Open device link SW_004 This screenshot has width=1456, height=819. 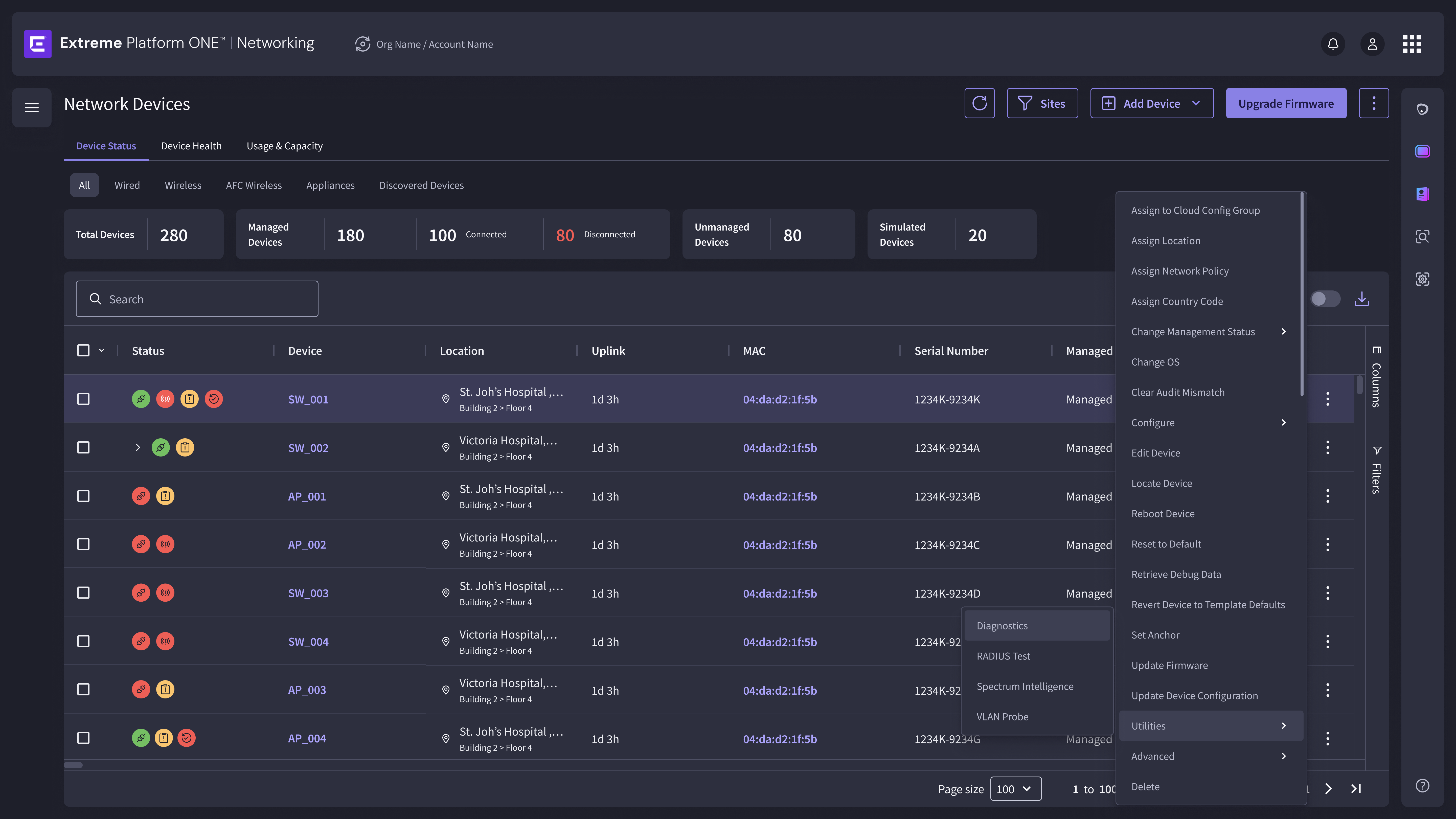click(x=308, y=642)
